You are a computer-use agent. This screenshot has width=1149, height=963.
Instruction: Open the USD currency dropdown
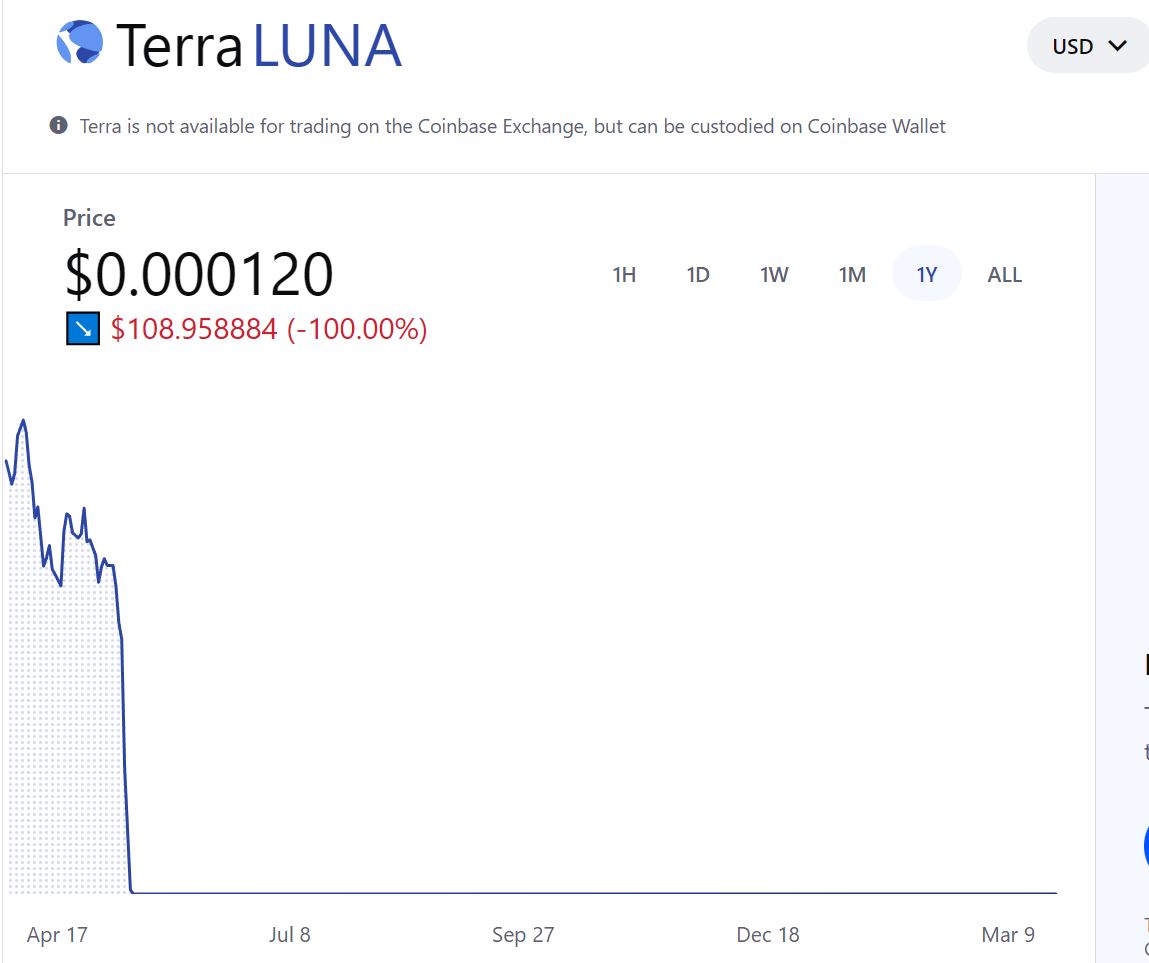1088,46
